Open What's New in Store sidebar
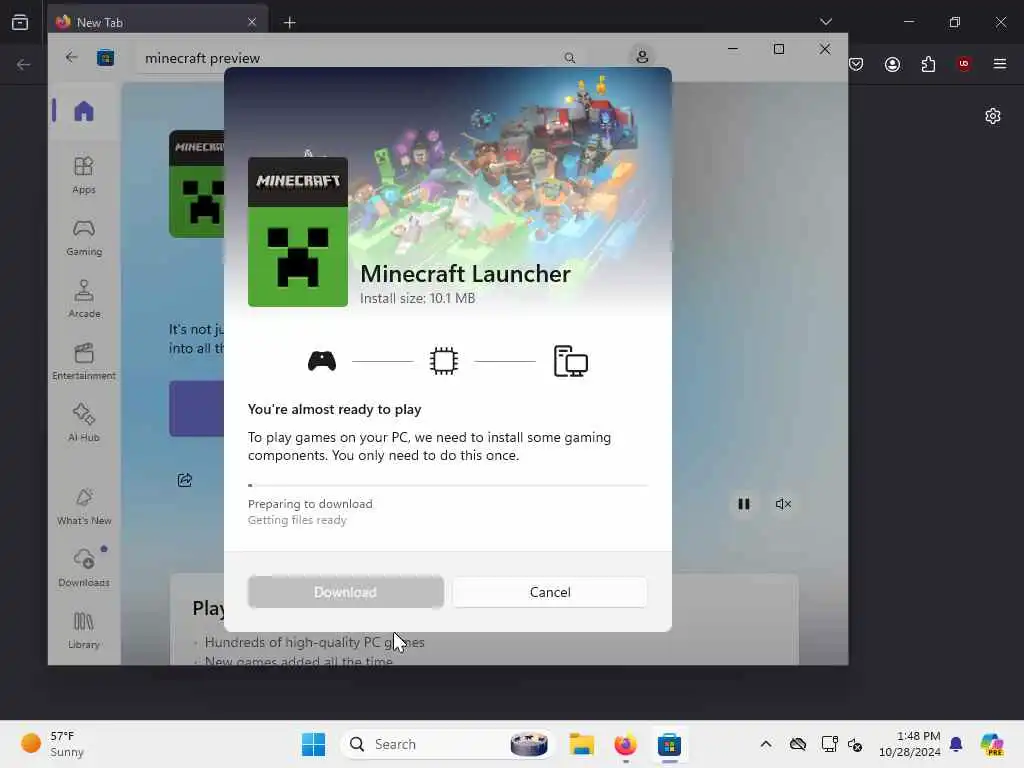 tap(84, 506)
